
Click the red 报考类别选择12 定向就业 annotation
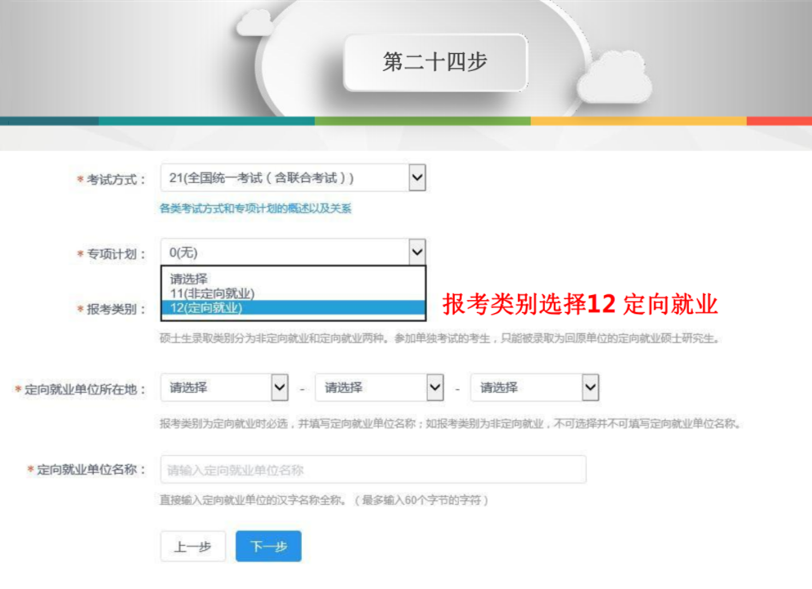(580, 303)
